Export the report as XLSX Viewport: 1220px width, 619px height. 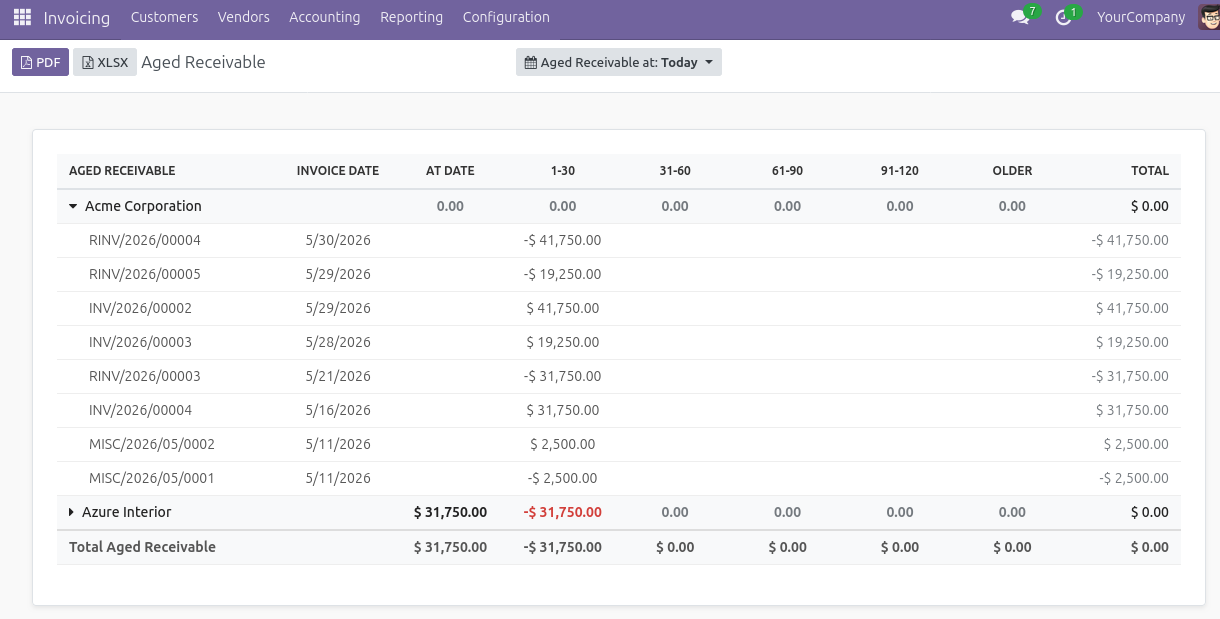[x=105, y=62]
